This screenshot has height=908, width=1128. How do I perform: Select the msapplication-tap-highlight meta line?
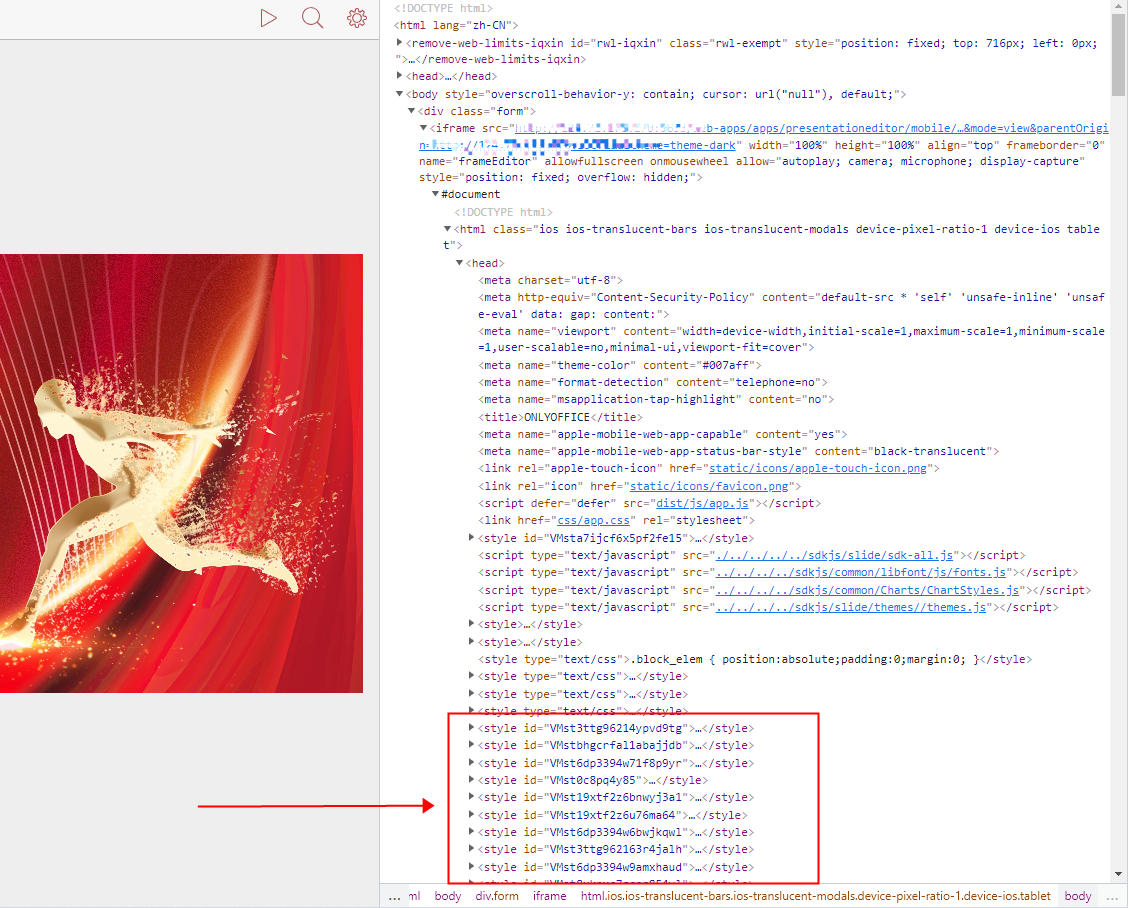point(656,399)
